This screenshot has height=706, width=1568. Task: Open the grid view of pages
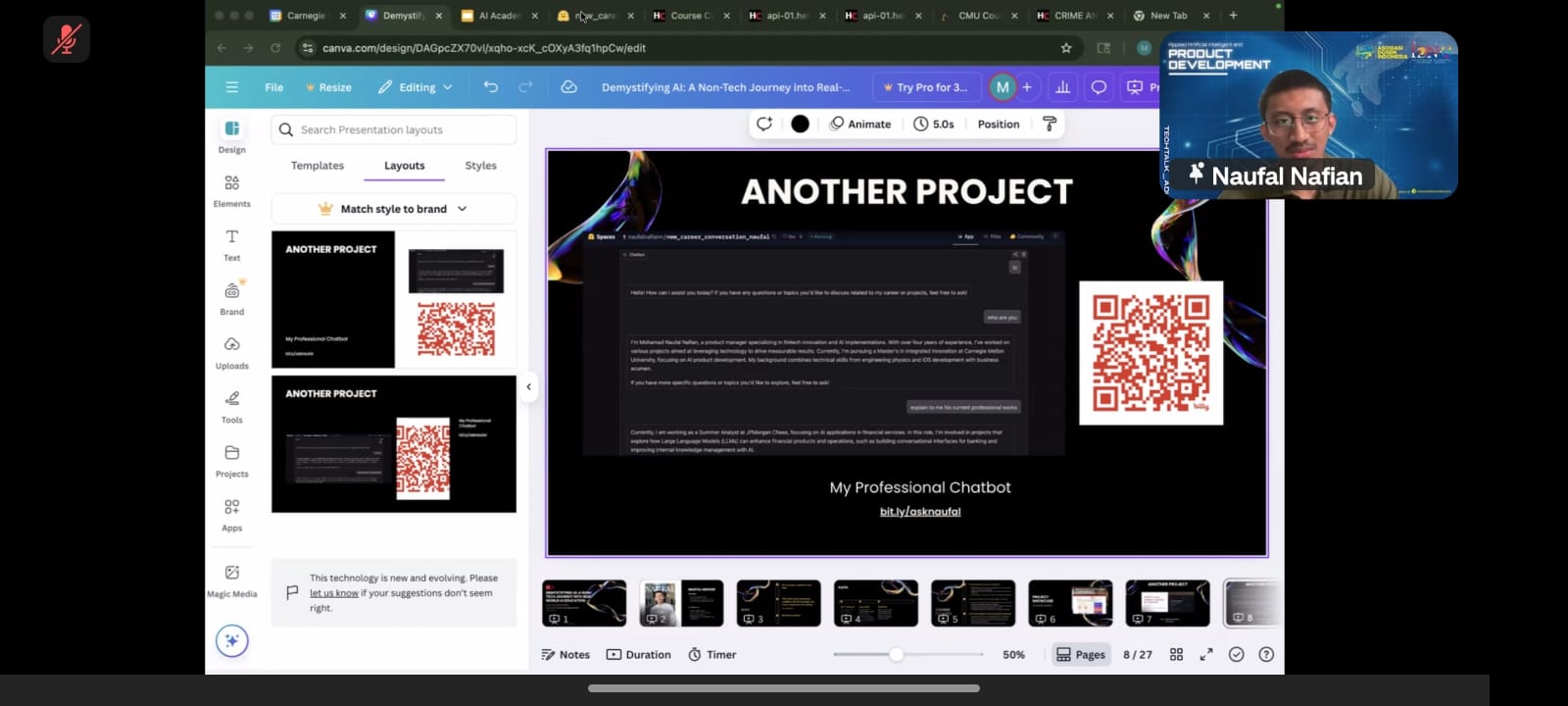pos(1177,654)
